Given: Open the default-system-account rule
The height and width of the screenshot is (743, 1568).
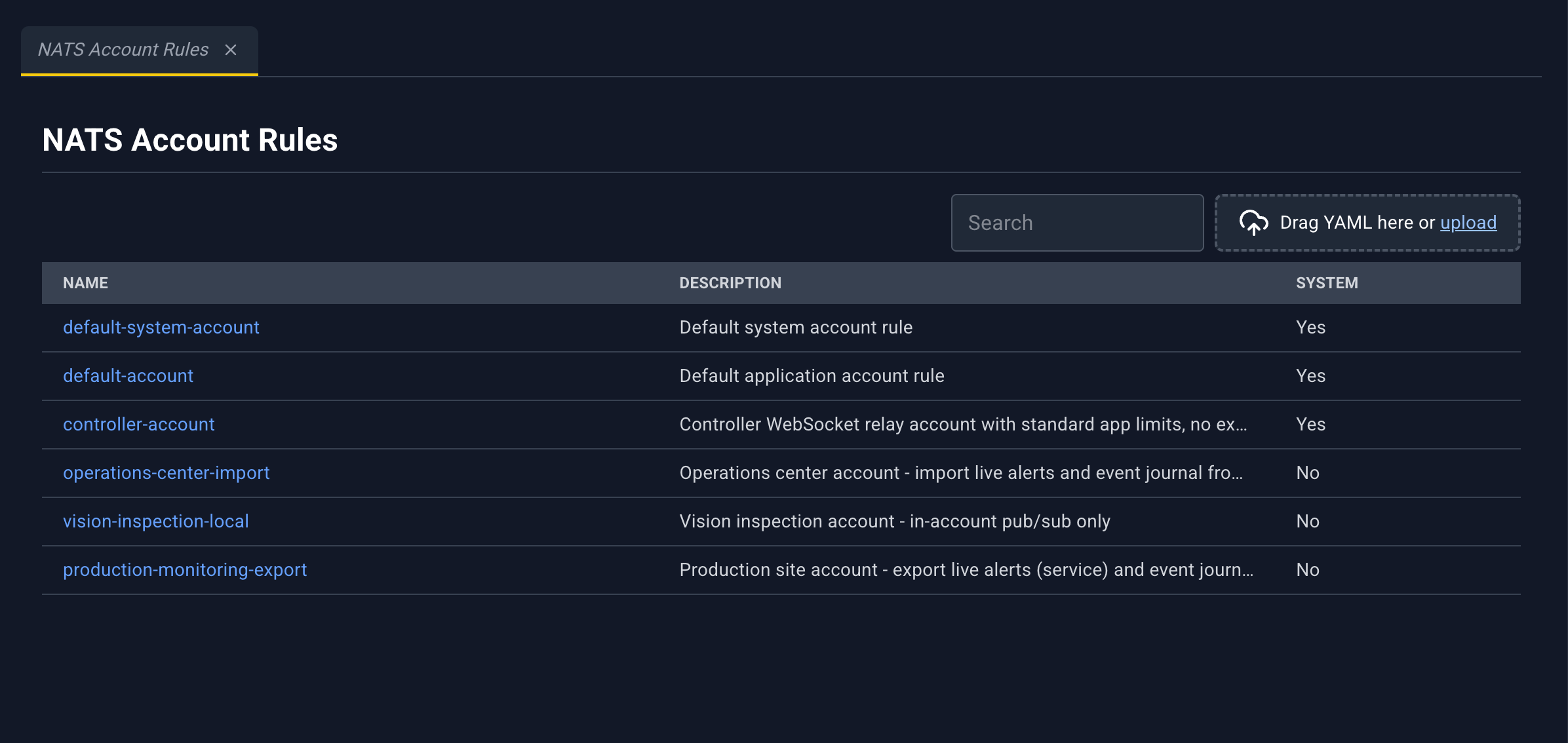Looking at the screenshot, I should pyautogui.click(x=161, y=328).
